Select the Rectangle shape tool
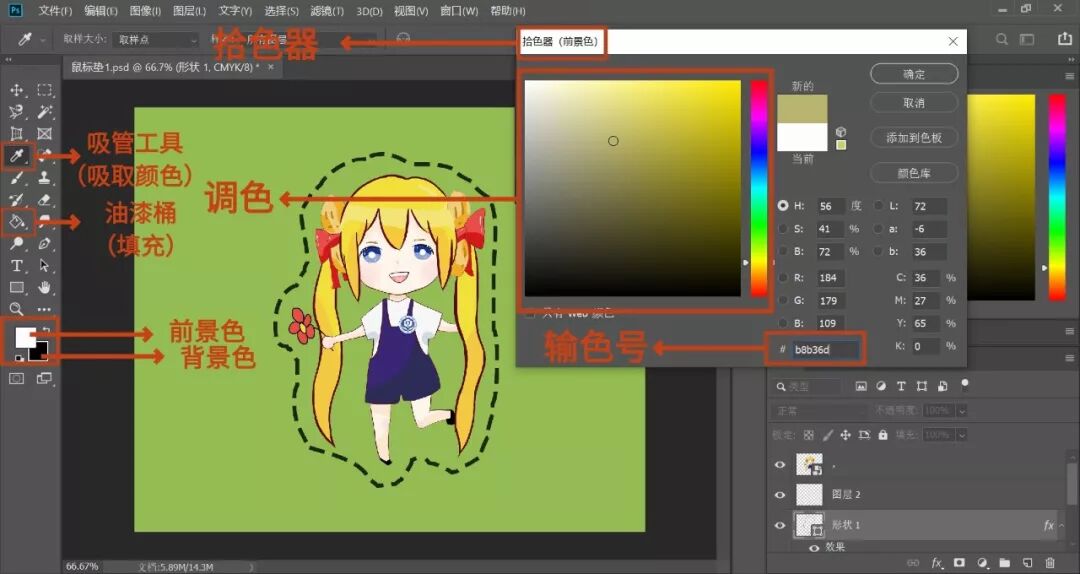This screenshot has width=1080, height=574. 17,287
